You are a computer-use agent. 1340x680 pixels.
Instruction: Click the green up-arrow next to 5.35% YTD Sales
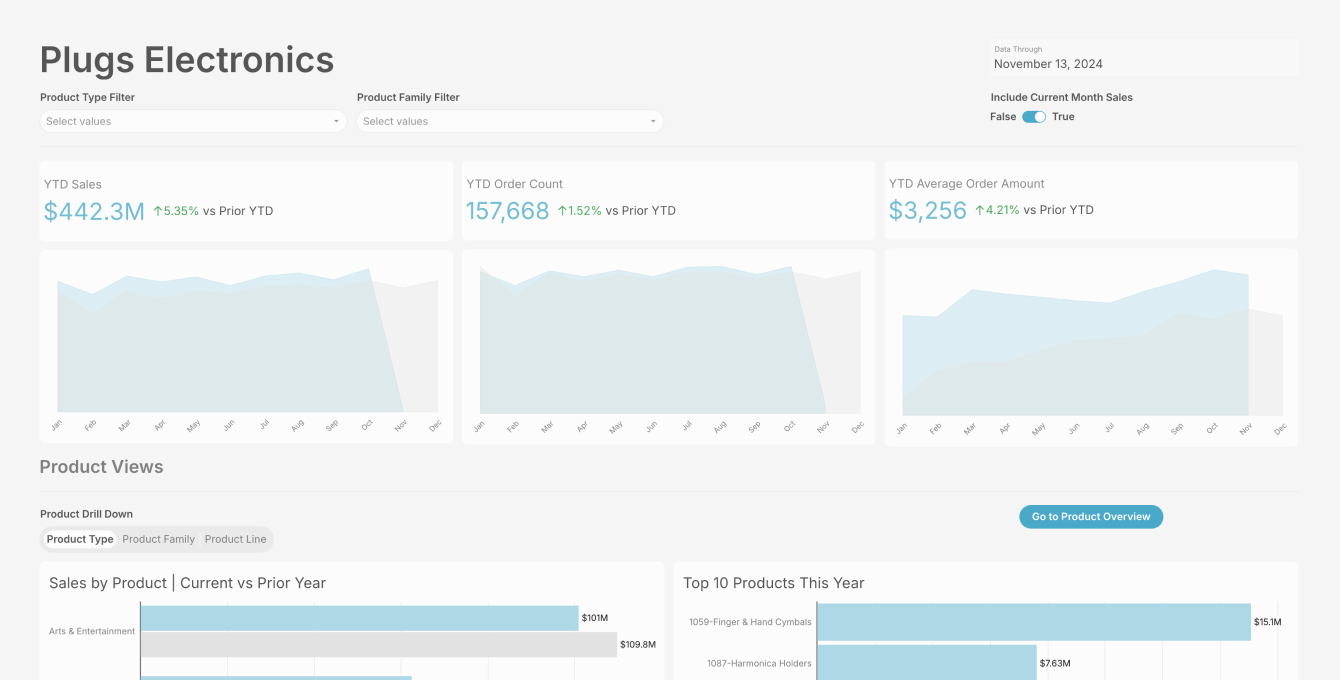point(158,211)
